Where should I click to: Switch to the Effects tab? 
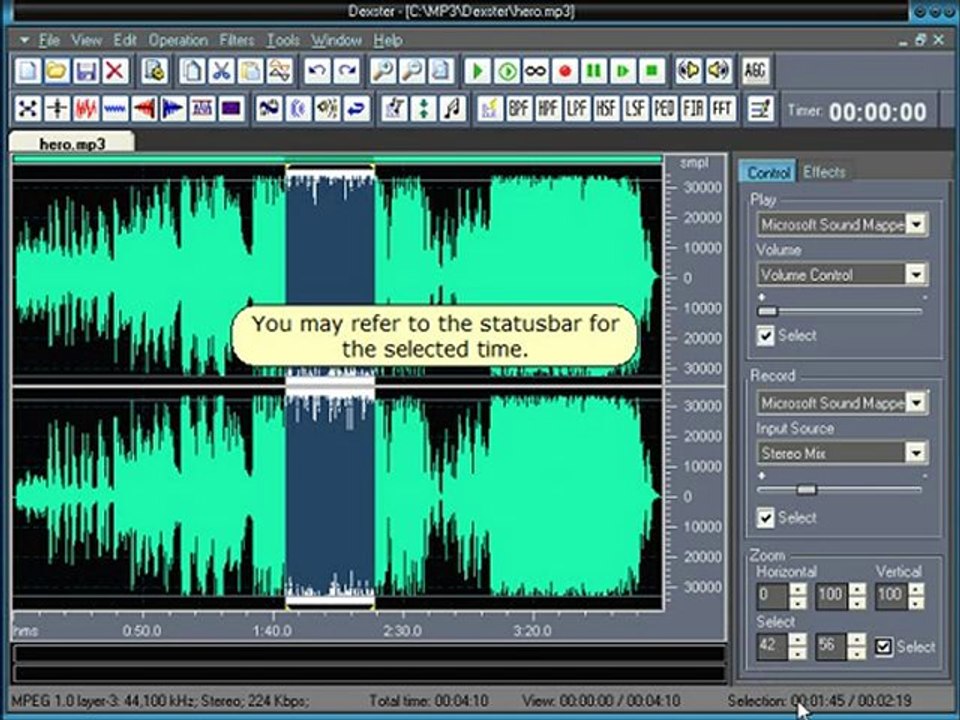point(824,172)
